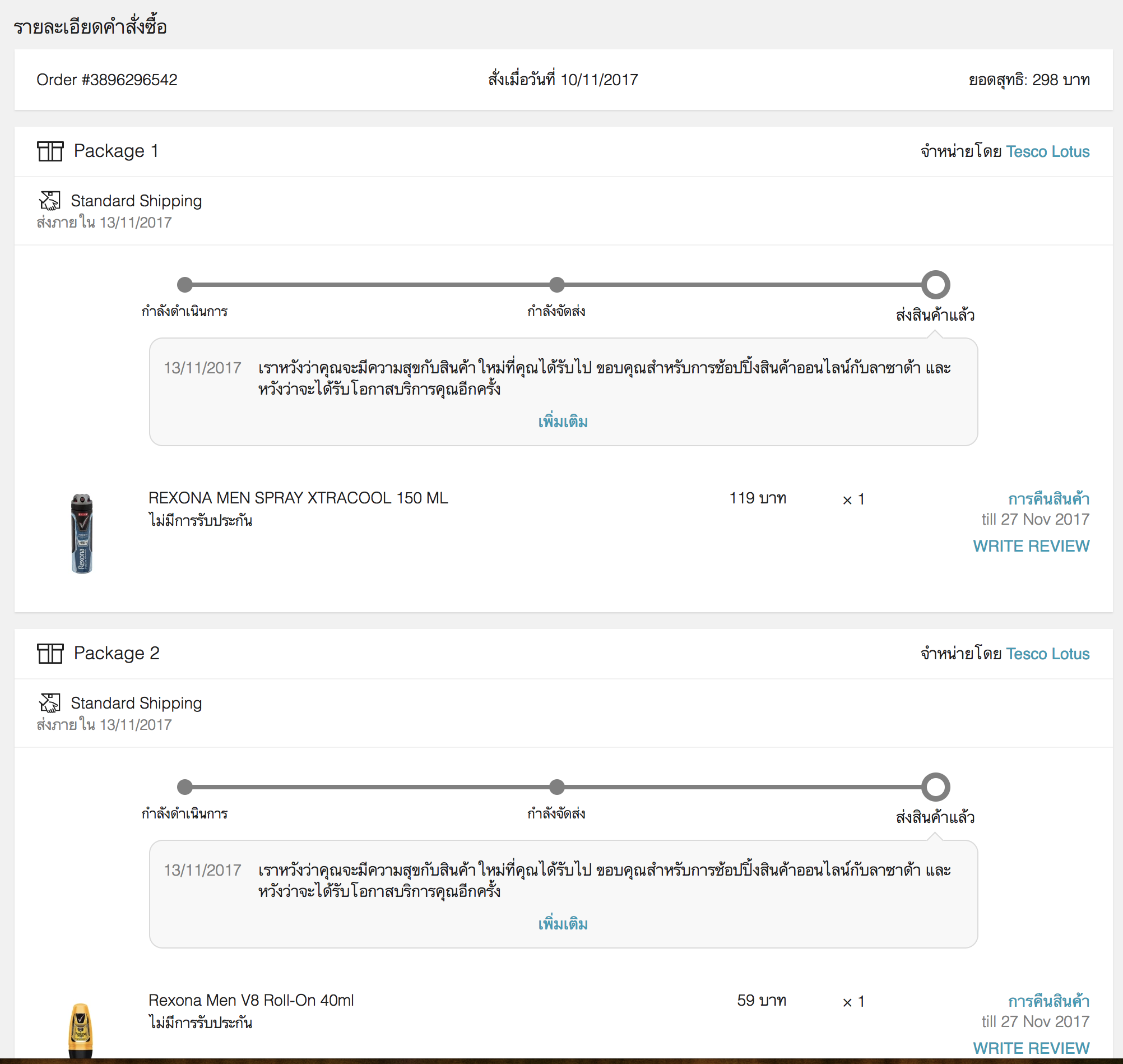Select ส่งสินค้าแล้ว delivered marker in Package 2
Viewport: 1123px width, 1064px height.
[x=935, y=787]
